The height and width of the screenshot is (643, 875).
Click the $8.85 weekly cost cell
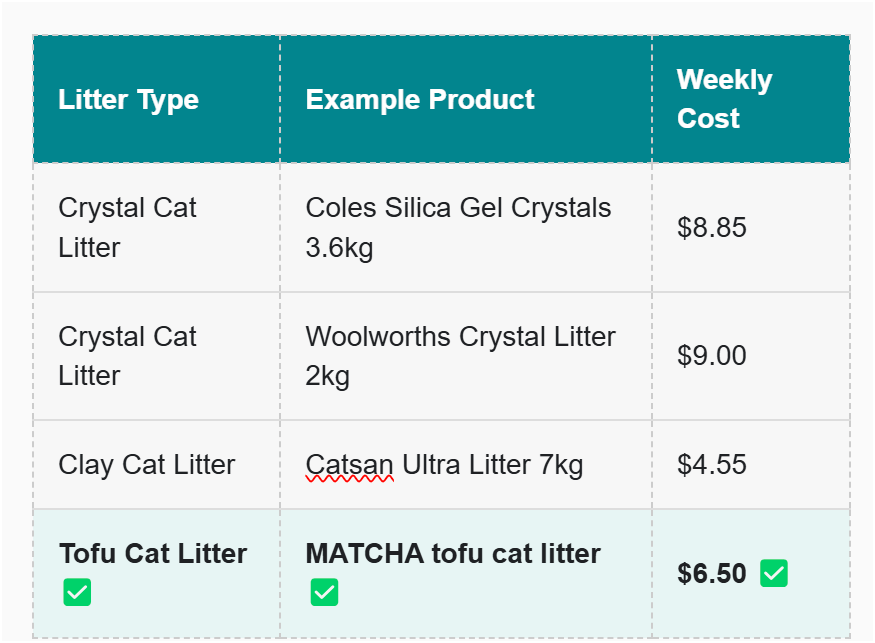click(x=712, y=228)
